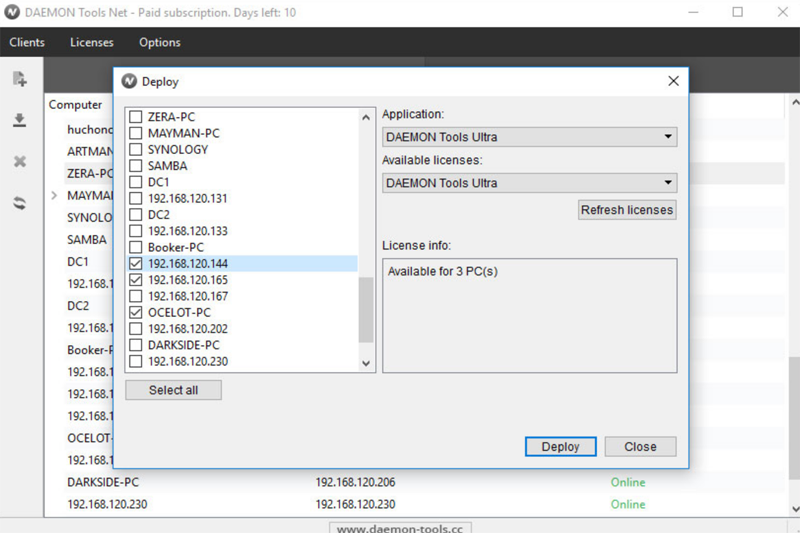The width and height of the screenshot is (800, 533).
Task: Click the Computer column header
Action: point(76,105)
